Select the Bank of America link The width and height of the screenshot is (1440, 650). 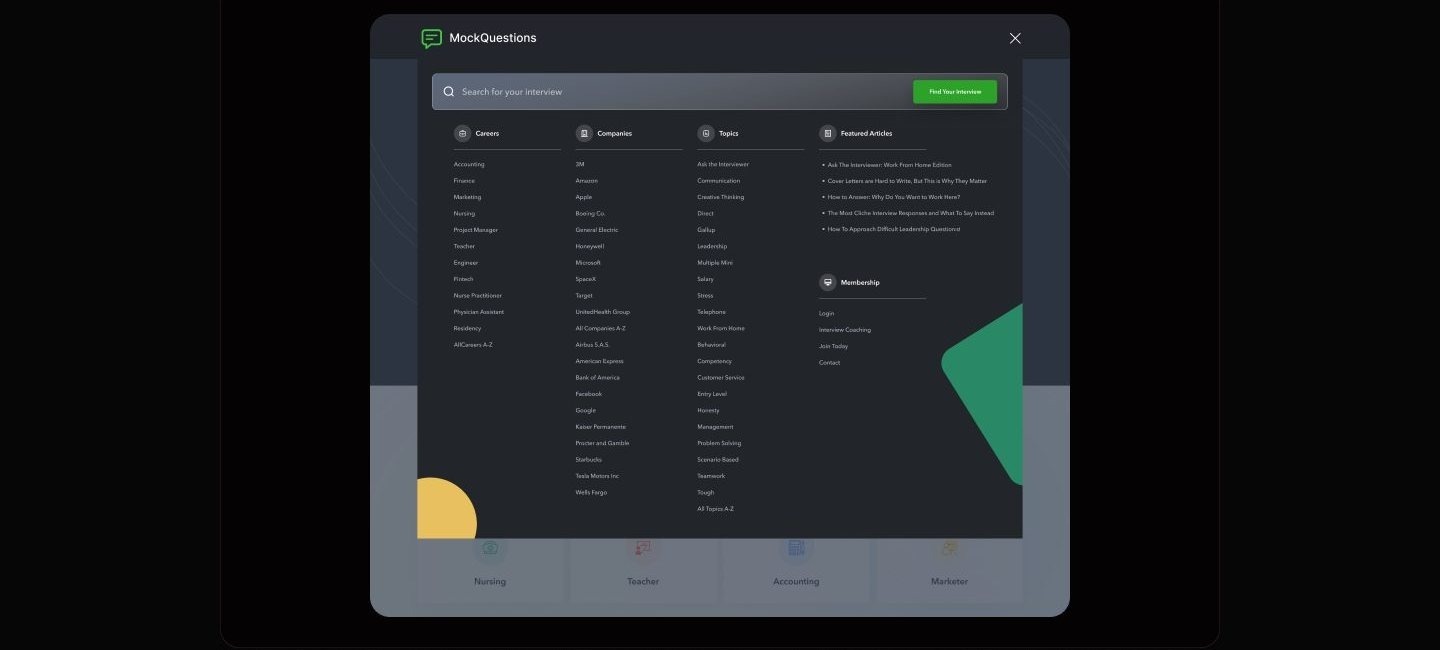[x=597, y=378]
